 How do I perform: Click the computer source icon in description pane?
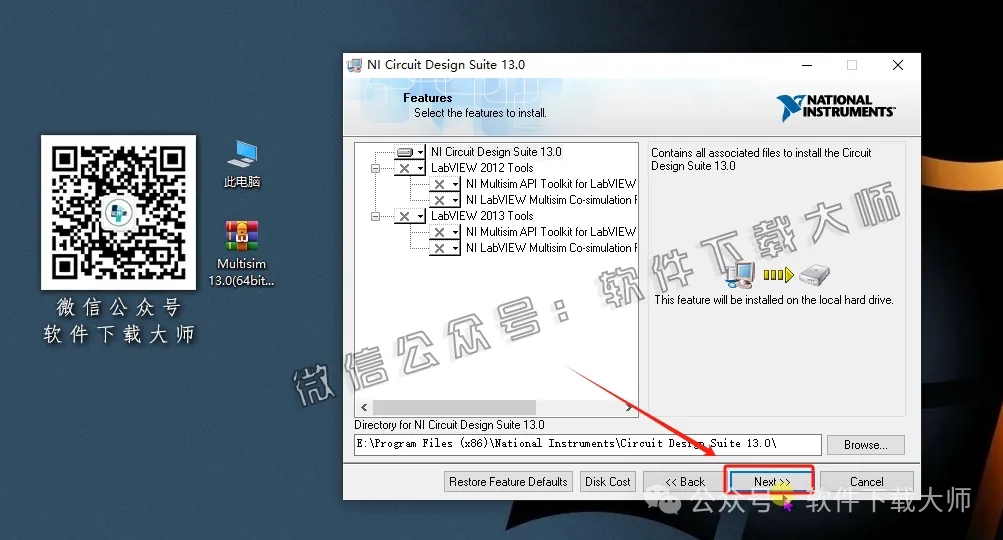[741, 273]
